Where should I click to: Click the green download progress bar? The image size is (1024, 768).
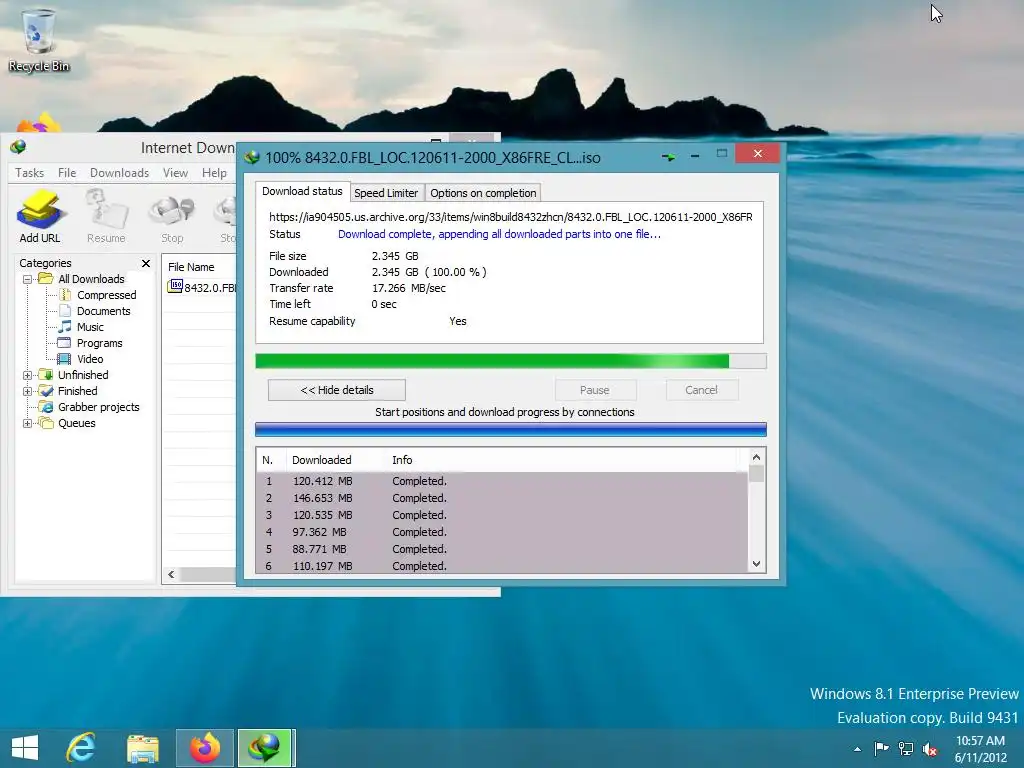tap(511, 361)
